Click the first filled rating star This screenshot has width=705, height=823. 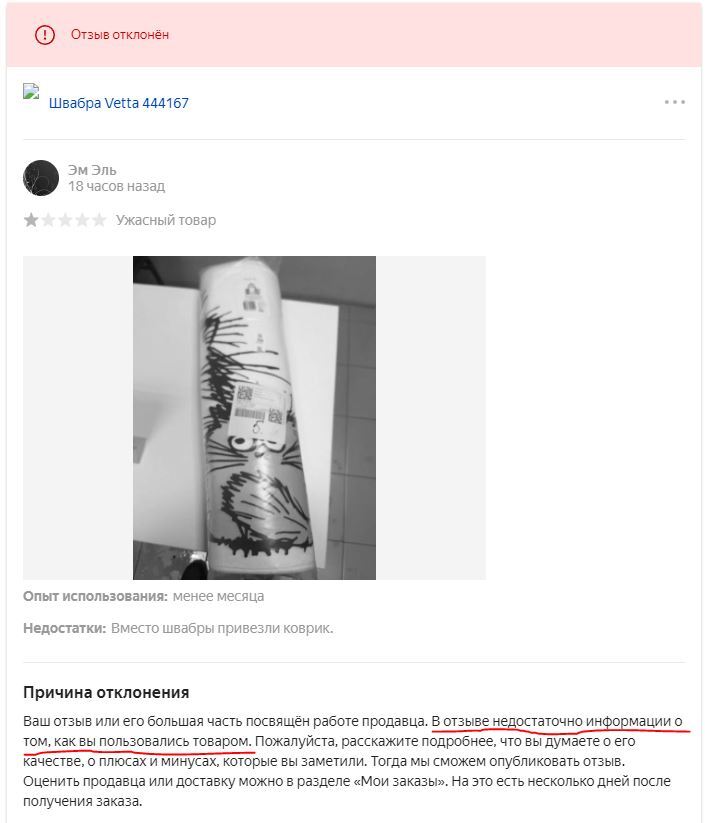[x=31, y=220]
